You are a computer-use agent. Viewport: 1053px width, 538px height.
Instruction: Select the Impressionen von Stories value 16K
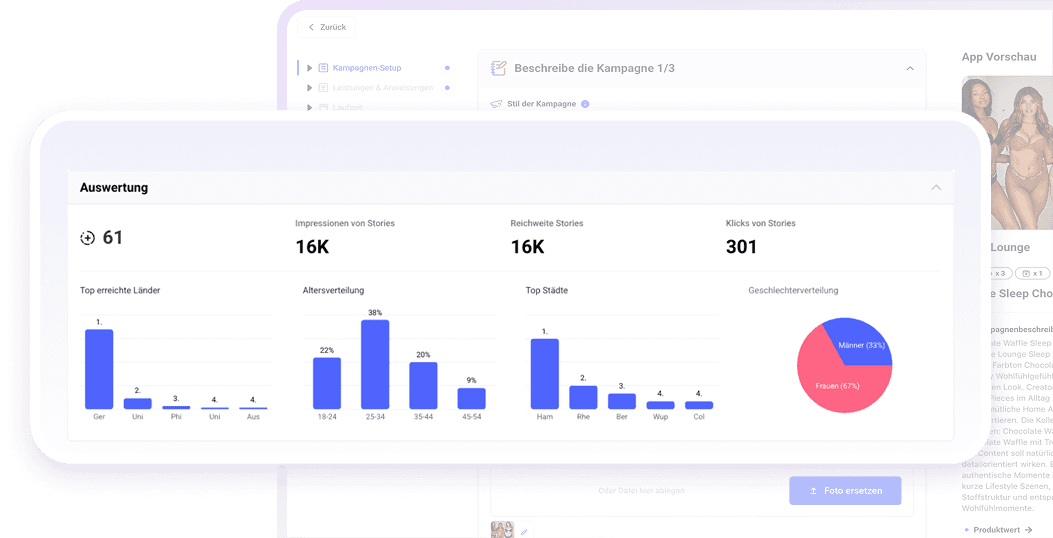click(x=312, y=247)
